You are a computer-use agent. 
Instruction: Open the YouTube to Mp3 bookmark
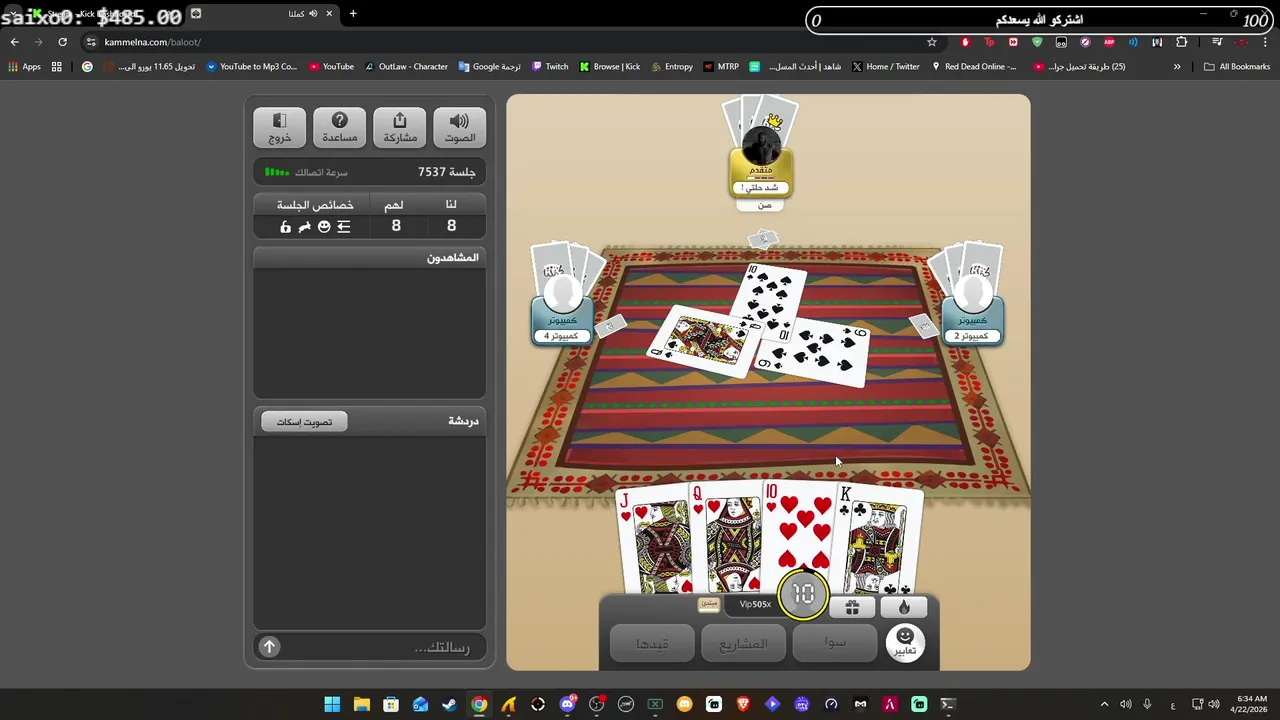point(252,67)
